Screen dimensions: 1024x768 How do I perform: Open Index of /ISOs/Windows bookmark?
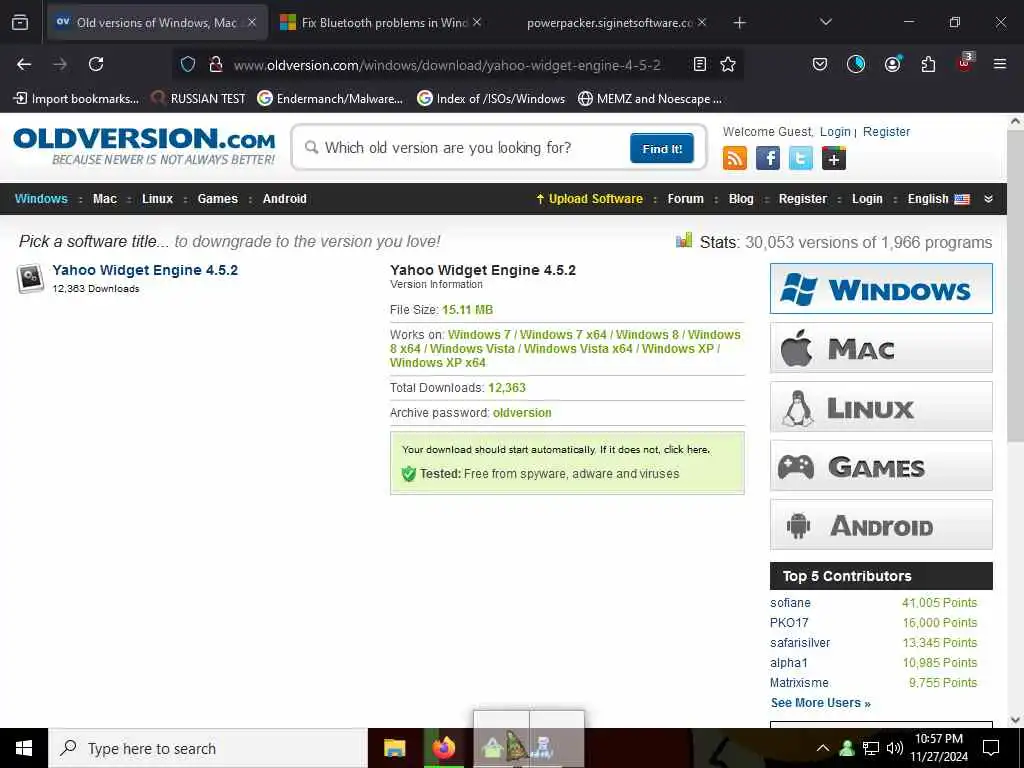point(491,99)
